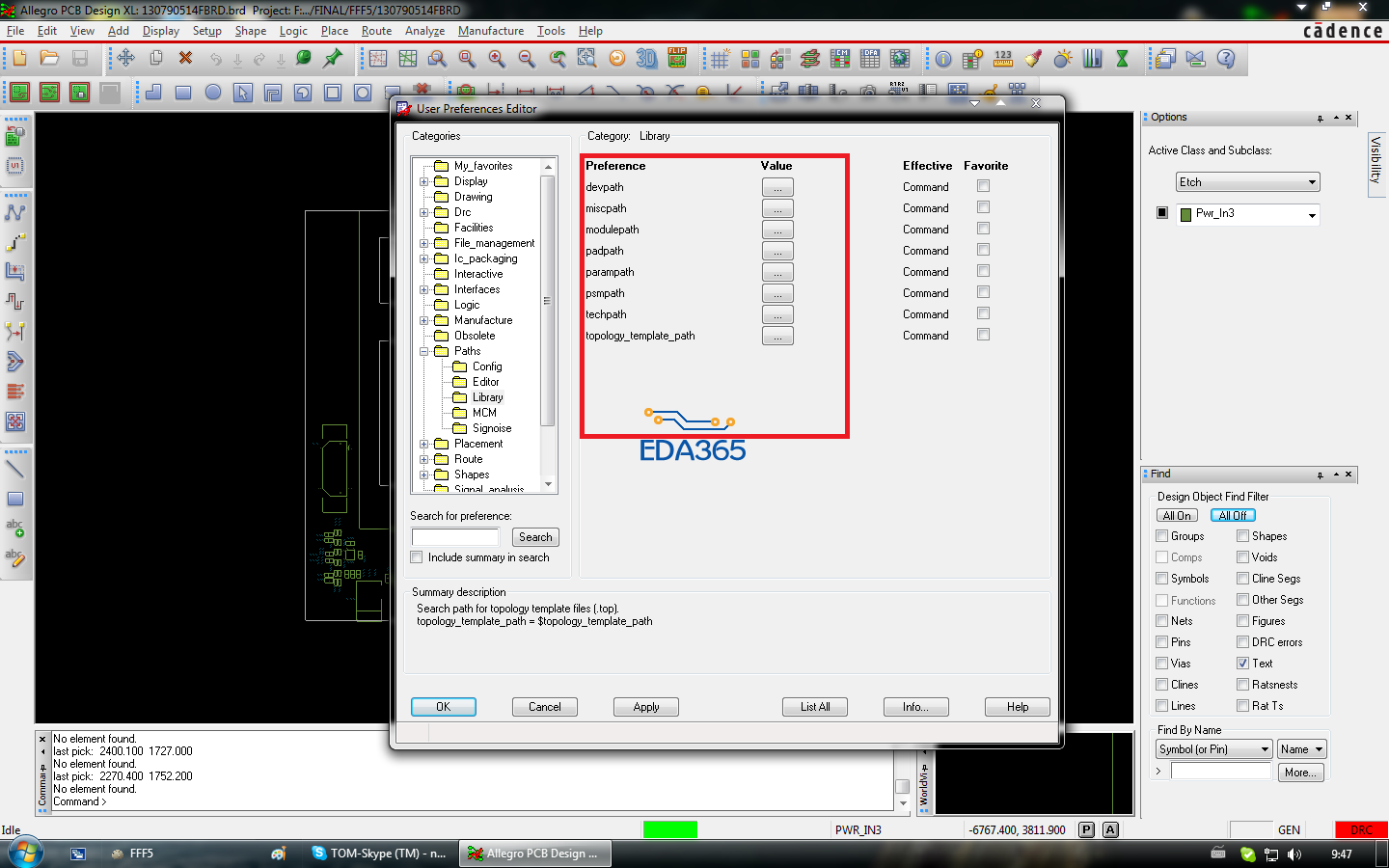This screenshot has width=1389, height=868.
Task: Click the Add Circle shape icon
Action: tap(213, 93)
